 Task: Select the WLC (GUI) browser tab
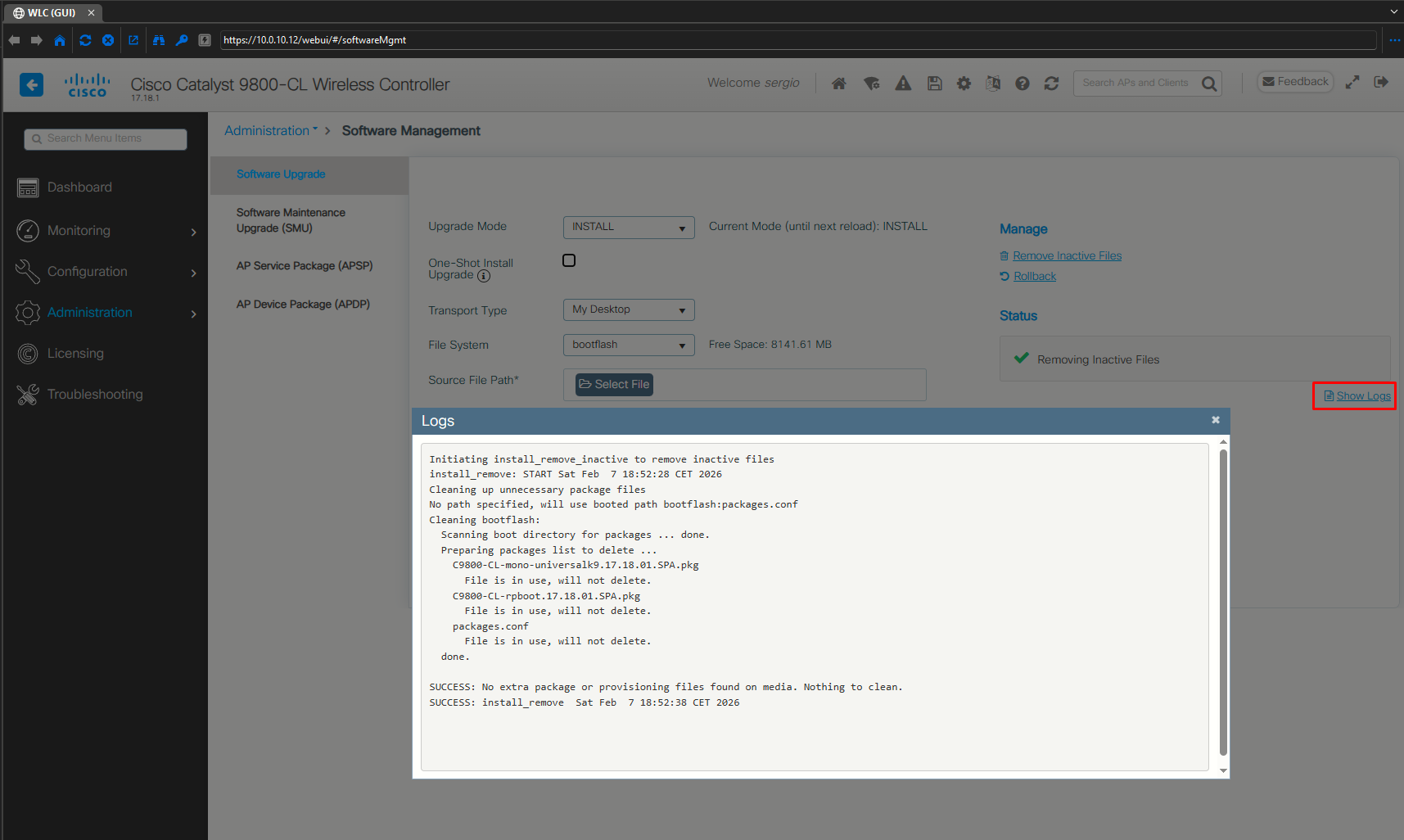52,12
